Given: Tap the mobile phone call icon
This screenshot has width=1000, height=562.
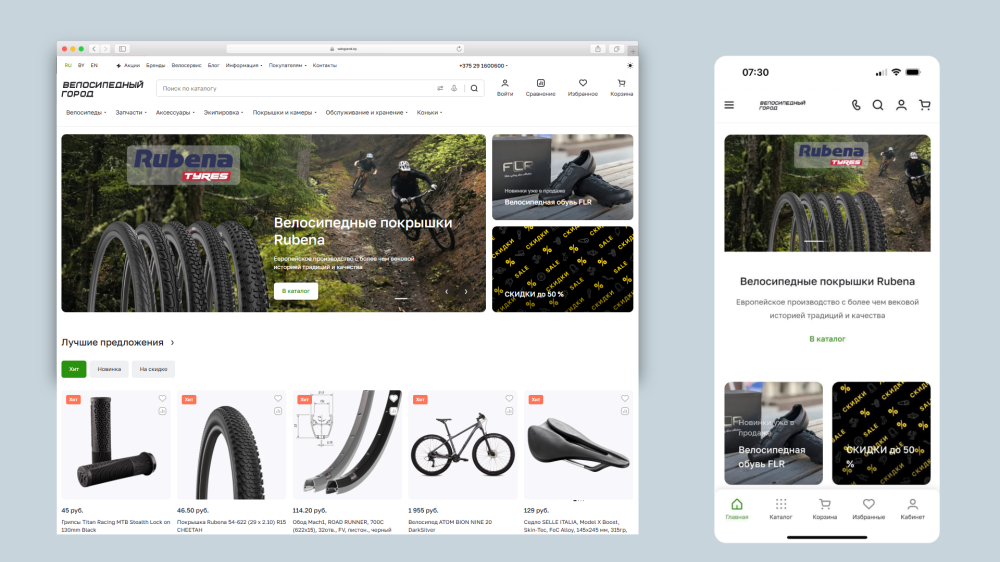Looking at the screenshot, I should 856,105.
